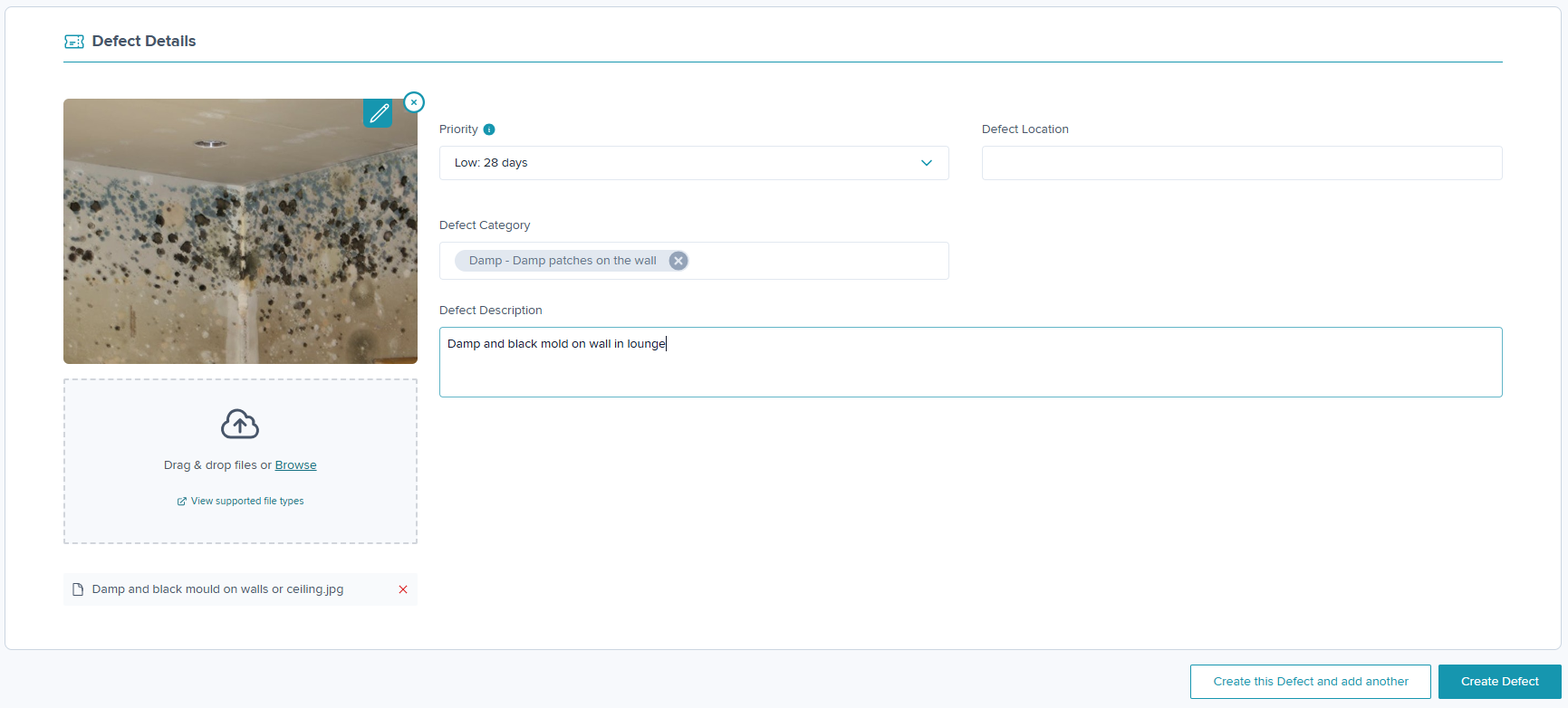Image resolution: width=1568 pixels, height=708 pixels.
Task: Click the Create Defect button
Action: 1500,682
